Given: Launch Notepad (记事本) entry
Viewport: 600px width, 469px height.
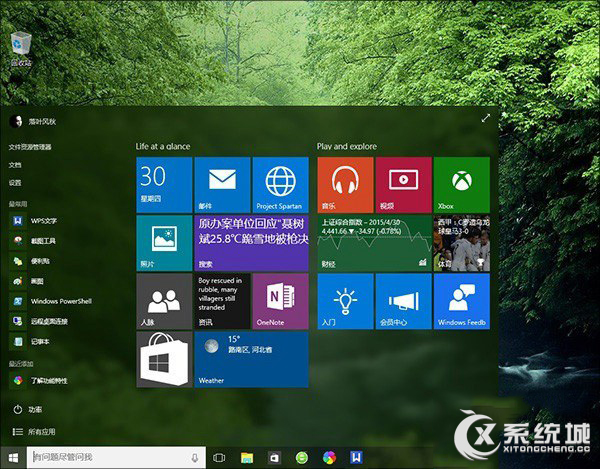Looking at the screenshot, I should [30, 342].
